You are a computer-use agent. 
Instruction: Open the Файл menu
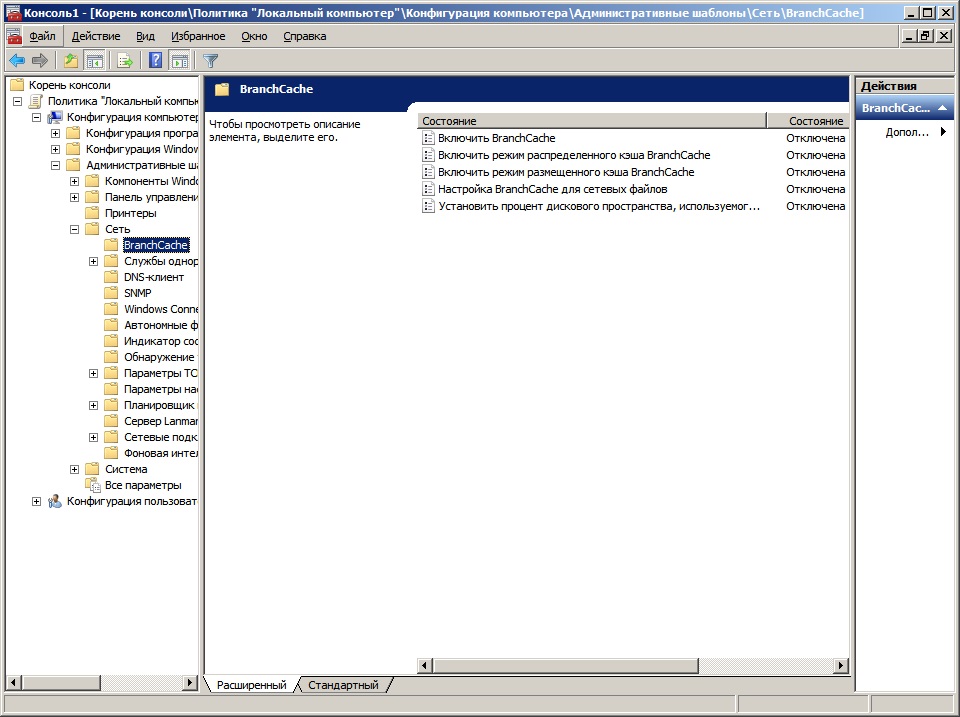(x=42, y=36)
